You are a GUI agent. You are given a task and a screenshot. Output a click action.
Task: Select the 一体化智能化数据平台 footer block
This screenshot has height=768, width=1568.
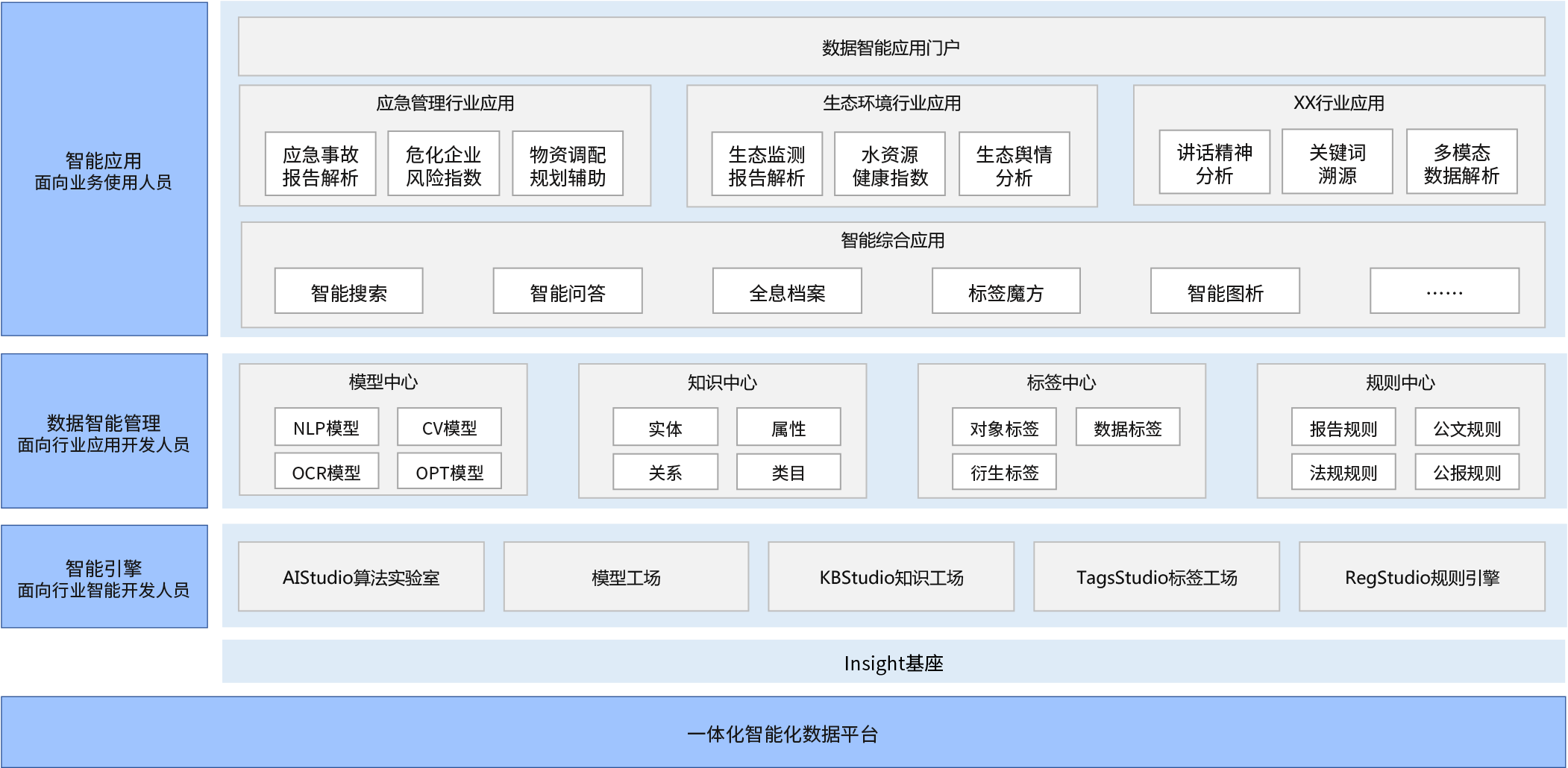pyautogui.click(x=784, y=733)
